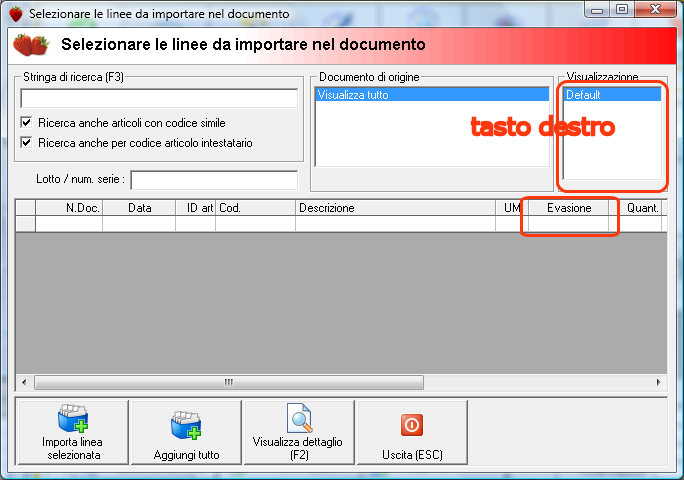Click the horizontal scrollbar right arrow
Screen dimensions: 684x480
click(x=658, y=382)
